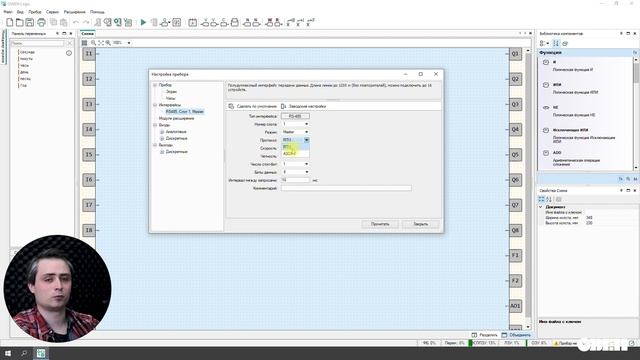Viewport: 640px width, 360px height.
Task: Select Экран in the settings tree
Action: tap(171, 92)
